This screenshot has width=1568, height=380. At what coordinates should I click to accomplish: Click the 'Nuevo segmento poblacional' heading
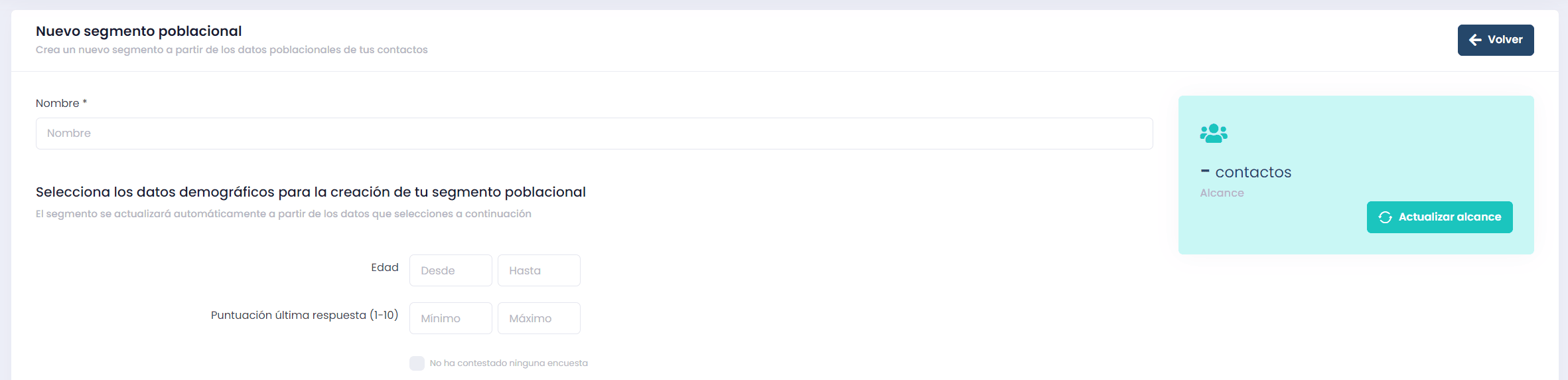[139, 31]
